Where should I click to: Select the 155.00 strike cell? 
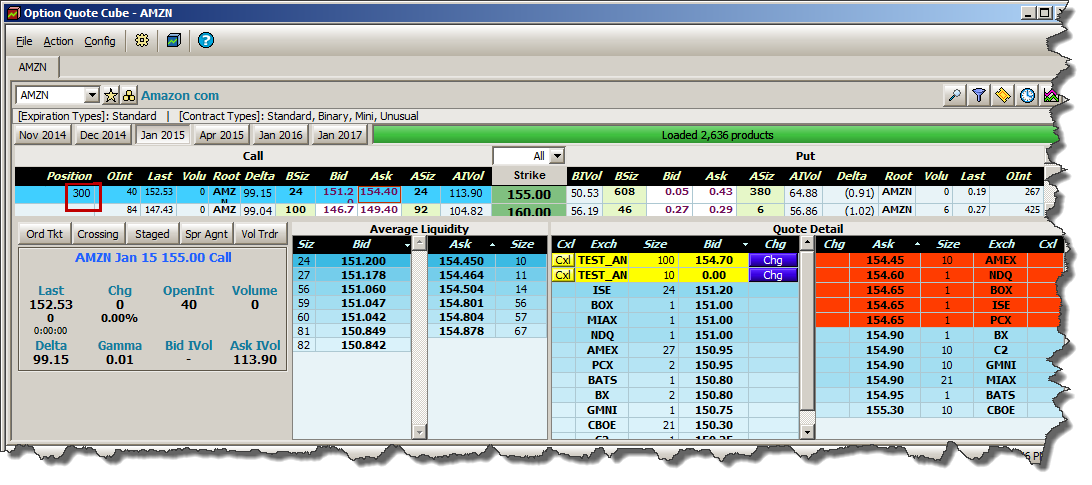coord(529,194)
